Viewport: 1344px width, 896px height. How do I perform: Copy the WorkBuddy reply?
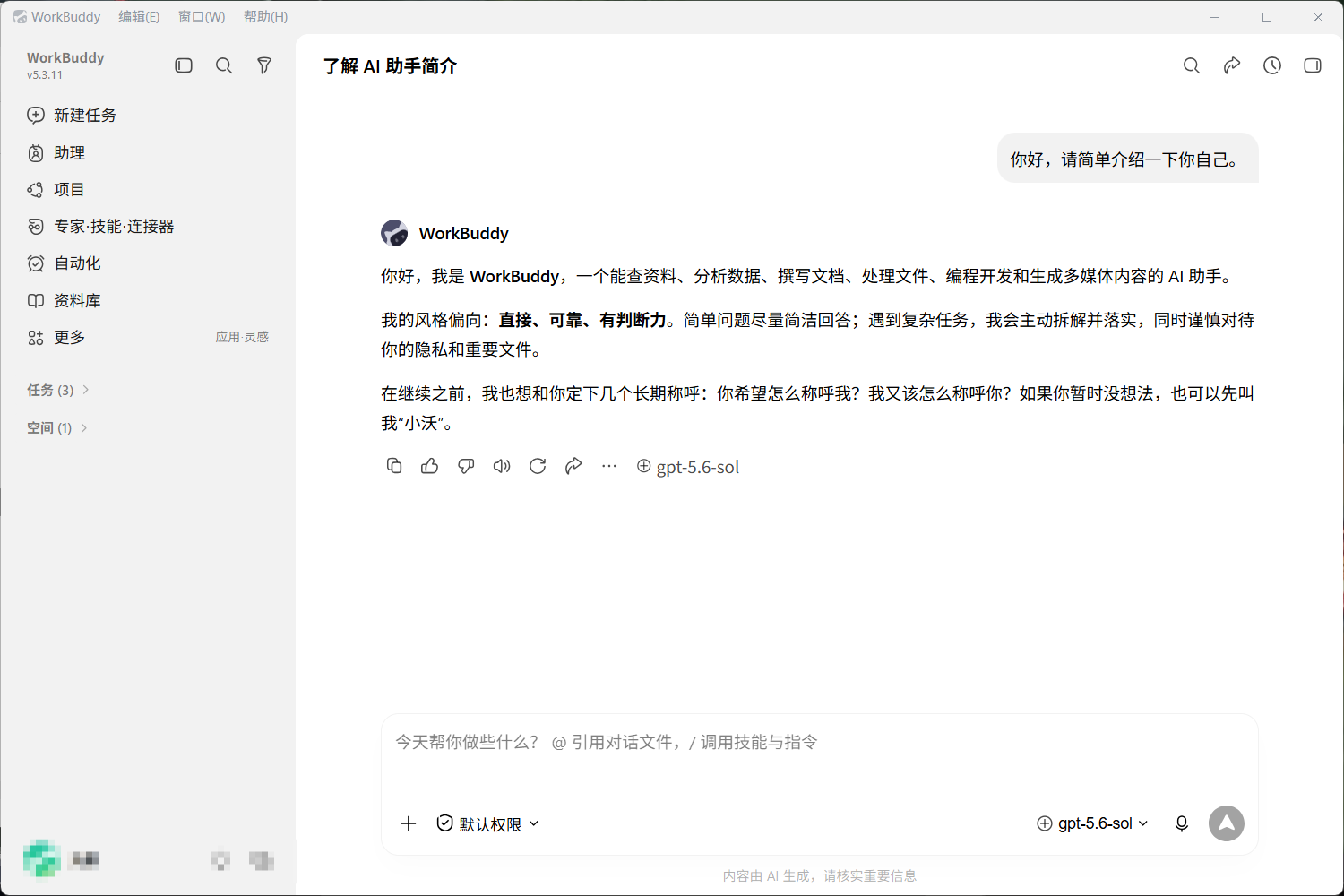pos(394,466)
